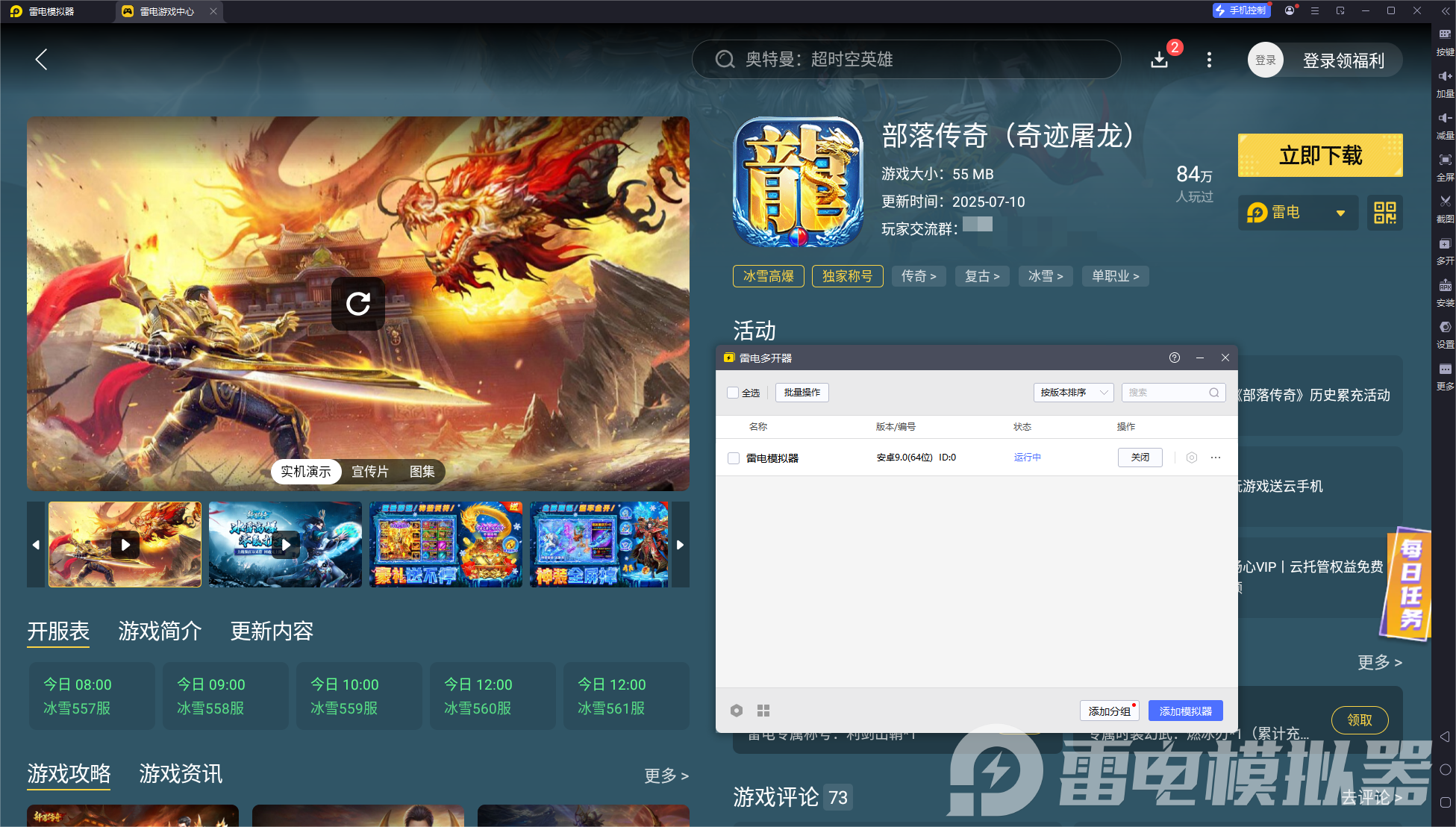Open the keyboard mapping tool

(x=1445, y=35)
